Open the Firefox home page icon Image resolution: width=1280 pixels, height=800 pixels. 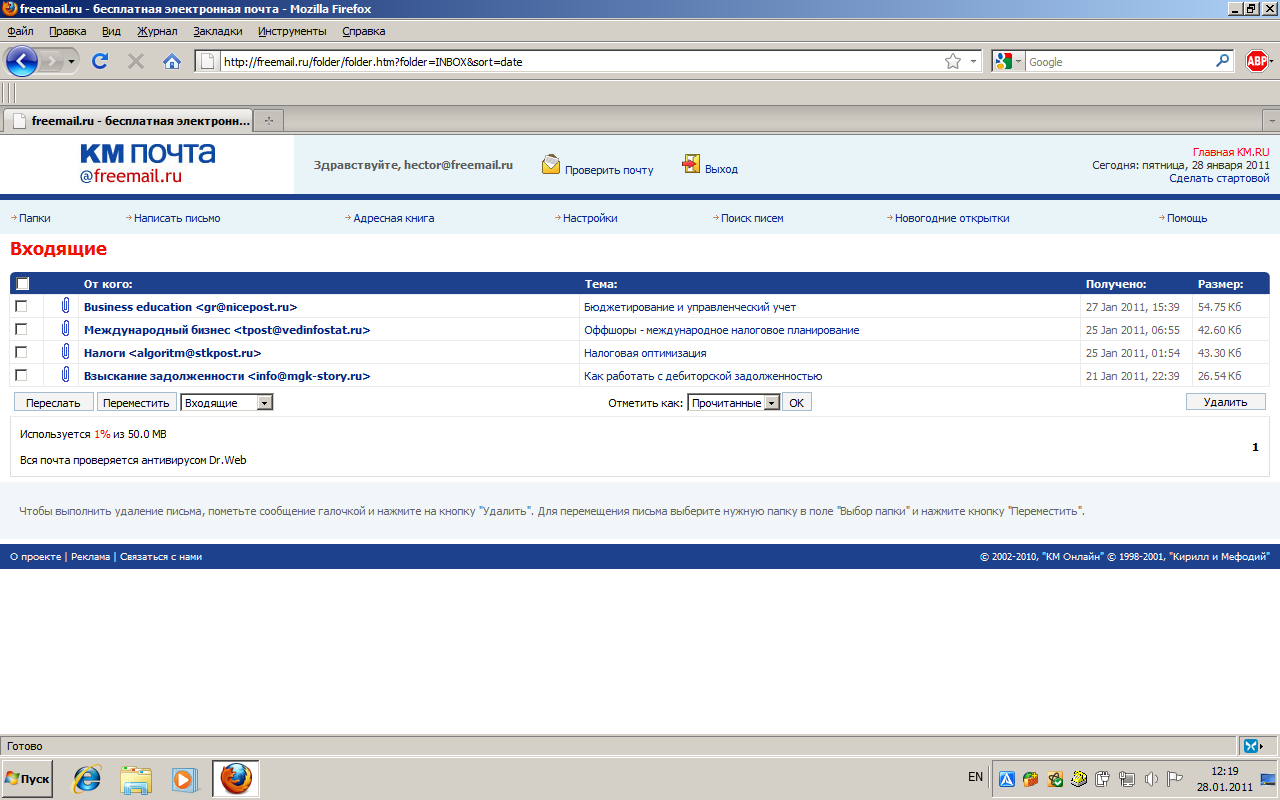(172, 61)
